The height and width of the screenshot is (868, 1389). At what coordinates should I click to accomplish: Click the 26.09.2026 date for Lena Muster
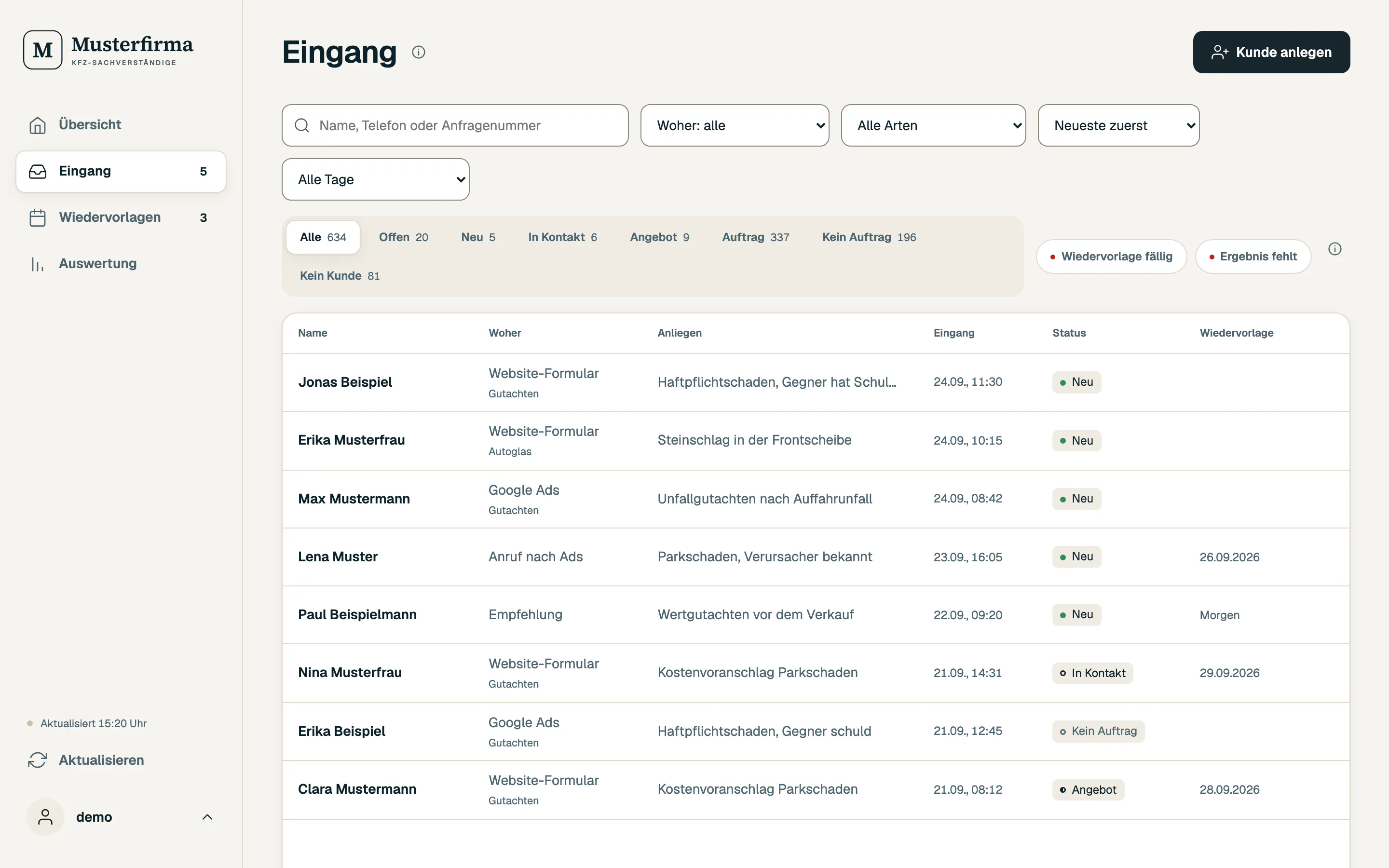point(1229,557)
